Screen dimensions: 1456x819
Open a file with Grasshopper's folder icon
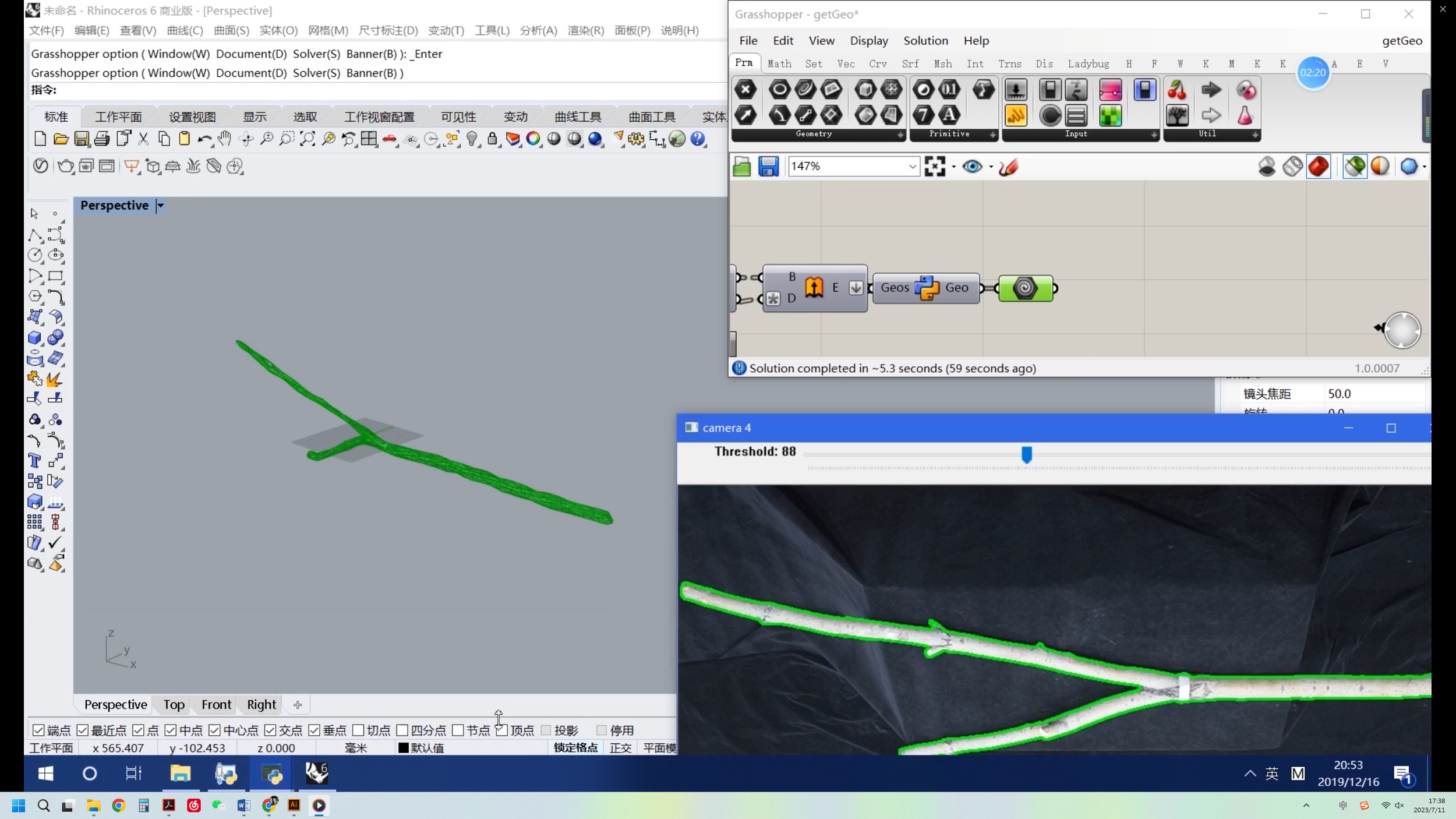click(741, 166)
